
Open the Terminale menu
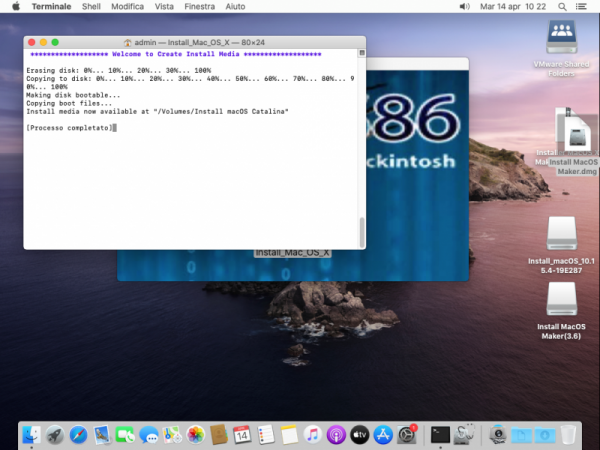[51, 7]
